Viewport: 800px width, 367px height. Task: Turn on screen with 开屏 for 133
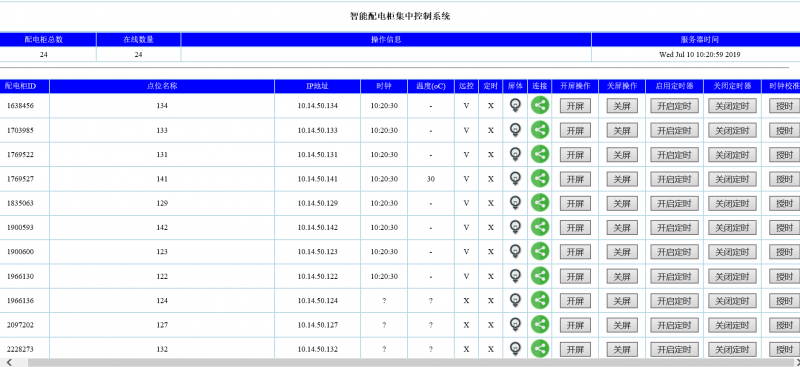point(576,130)
